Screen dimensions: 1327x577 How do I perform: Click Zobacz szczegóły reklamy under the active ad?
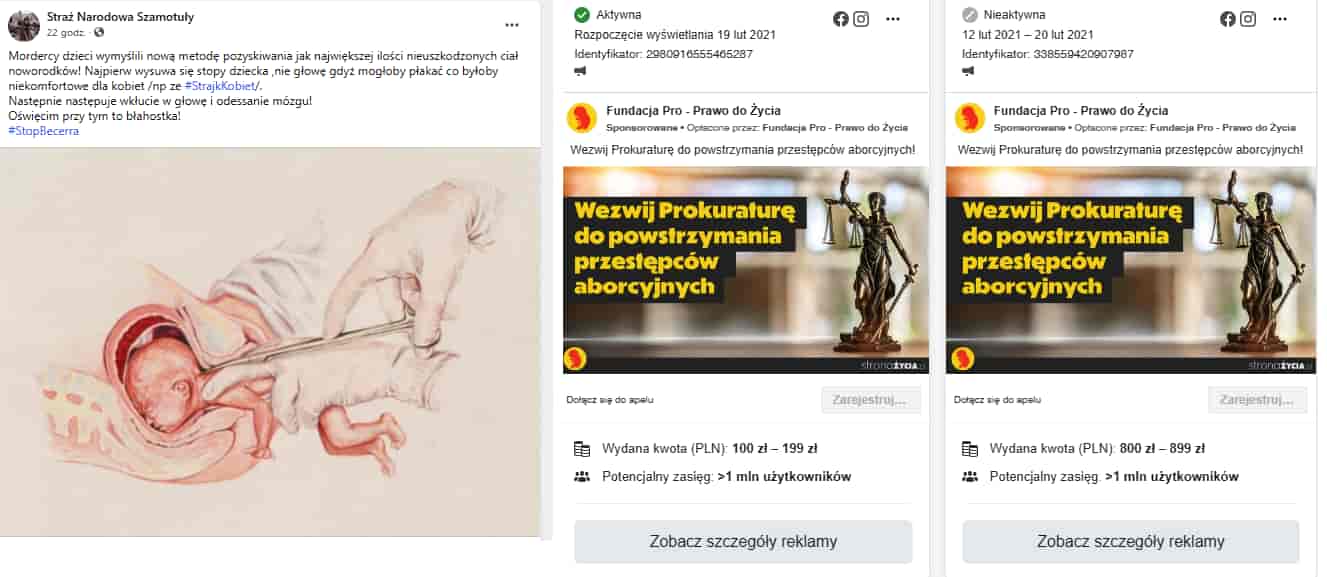[x=743, y=542]
